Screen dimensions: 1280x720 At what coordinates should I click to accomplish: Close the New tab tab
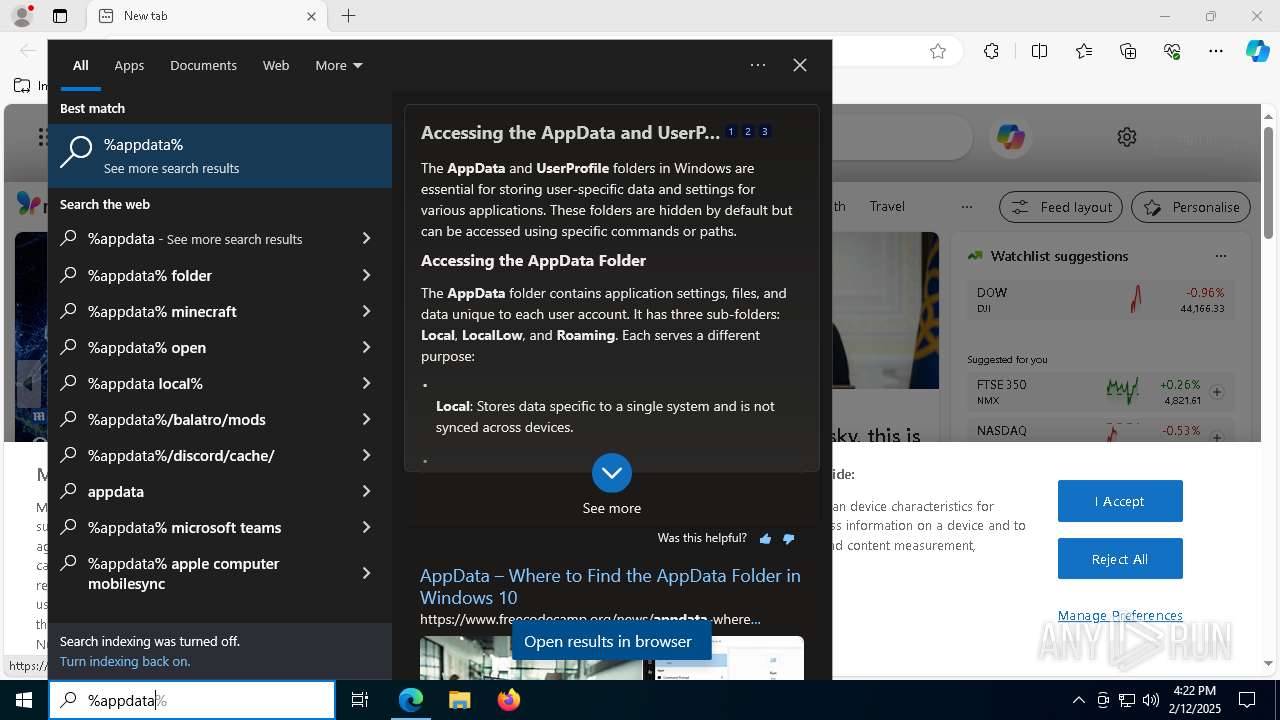311,16
